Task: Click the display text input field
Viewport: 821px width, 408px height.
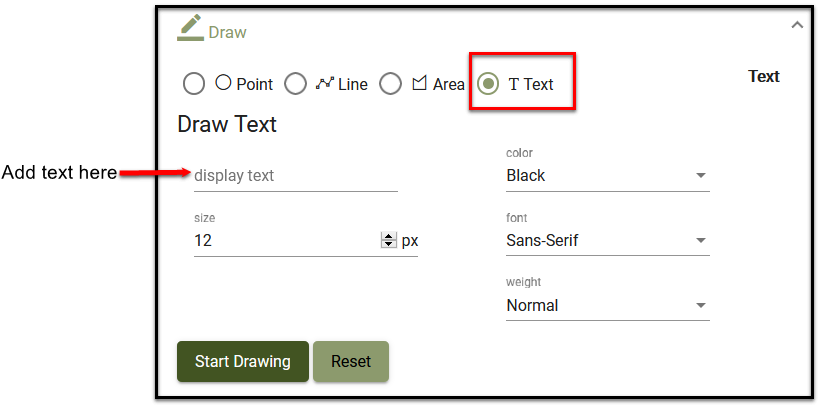Action: pyautogui.click(x=295, y=176)
